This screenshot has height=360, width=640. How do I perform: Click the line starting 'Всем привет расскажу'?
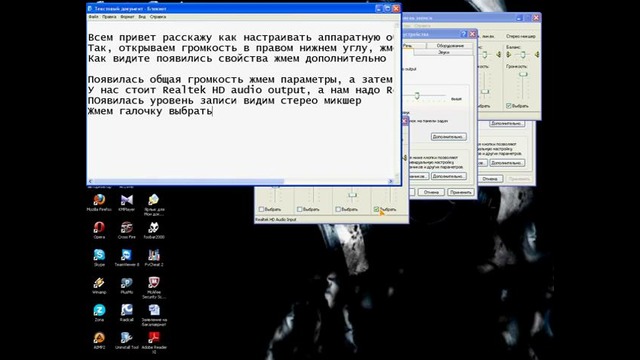240,38
